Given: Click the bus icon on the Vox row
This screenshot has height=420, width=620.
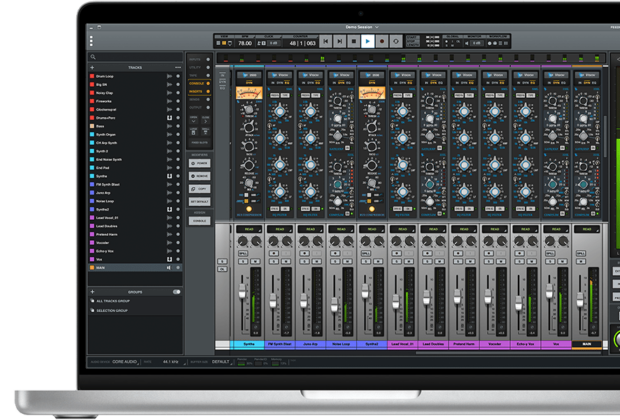Looking at the screenshot, I should (x=170, y=259).
